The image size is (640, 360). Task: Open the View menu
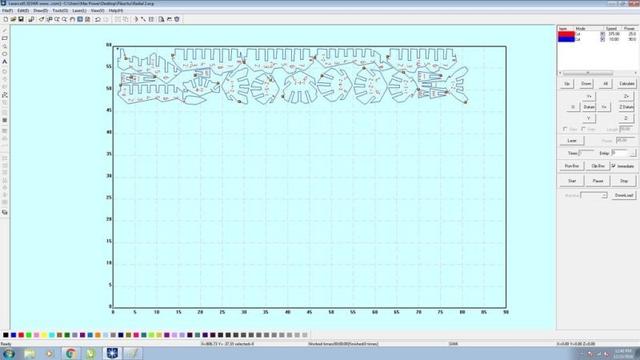click(97, 10)
